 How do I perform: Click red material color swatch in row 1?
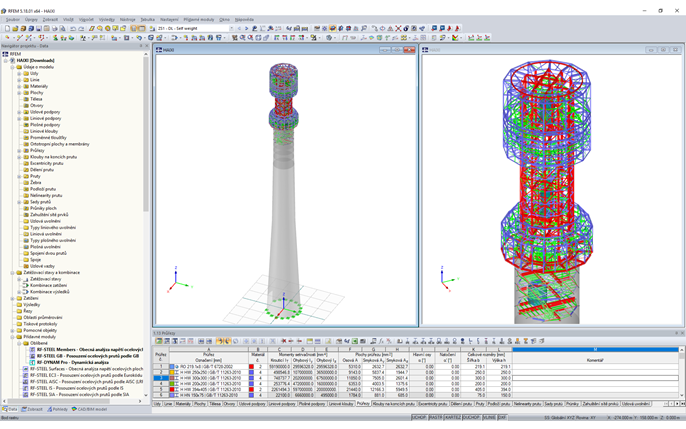pyautogui.click(x=251, y=367)
